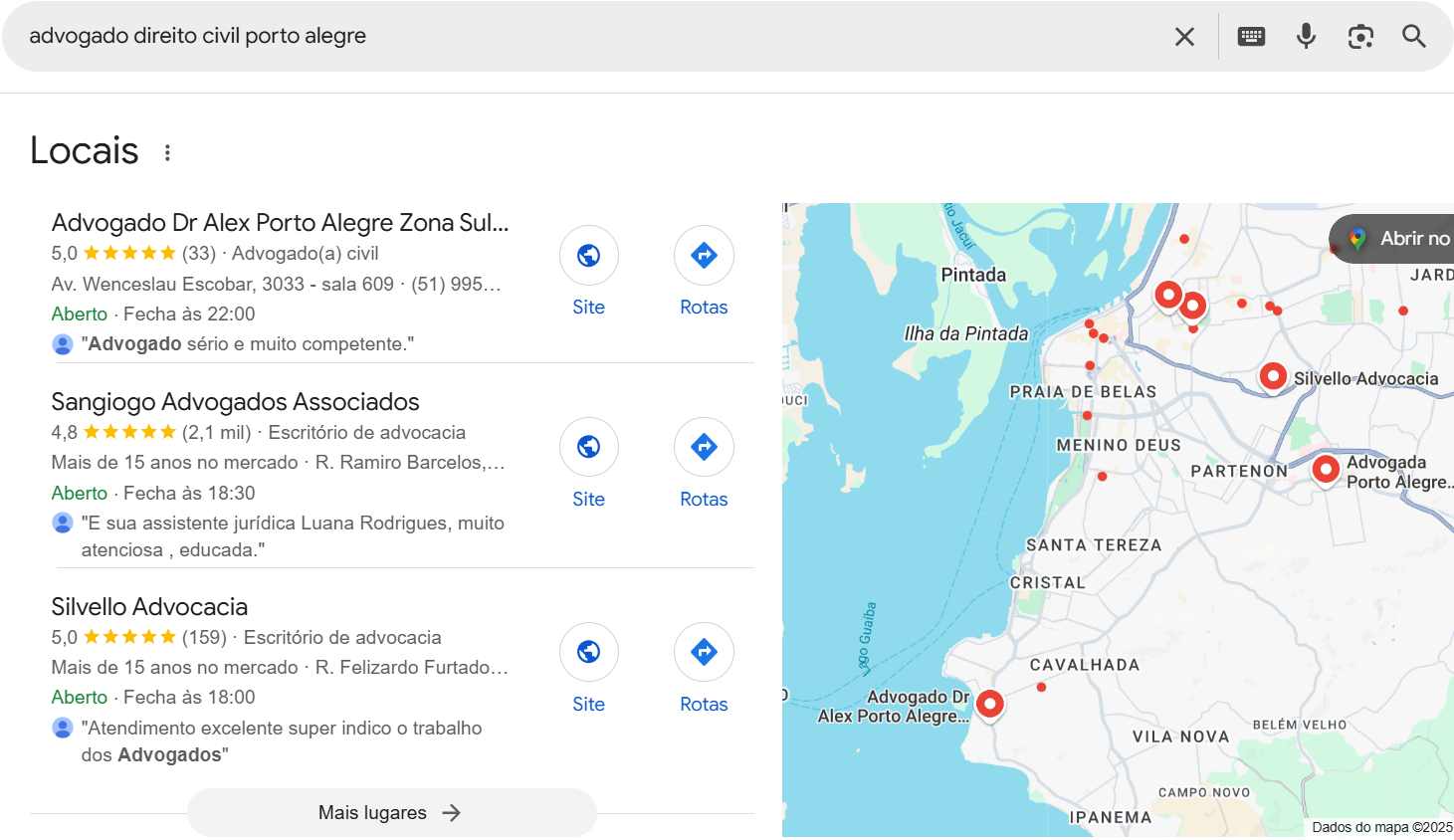The height and width of the screenshot is (840, 1454).
Task: Click the Silvello Advocacia map label
Action: coord(1365,378)
